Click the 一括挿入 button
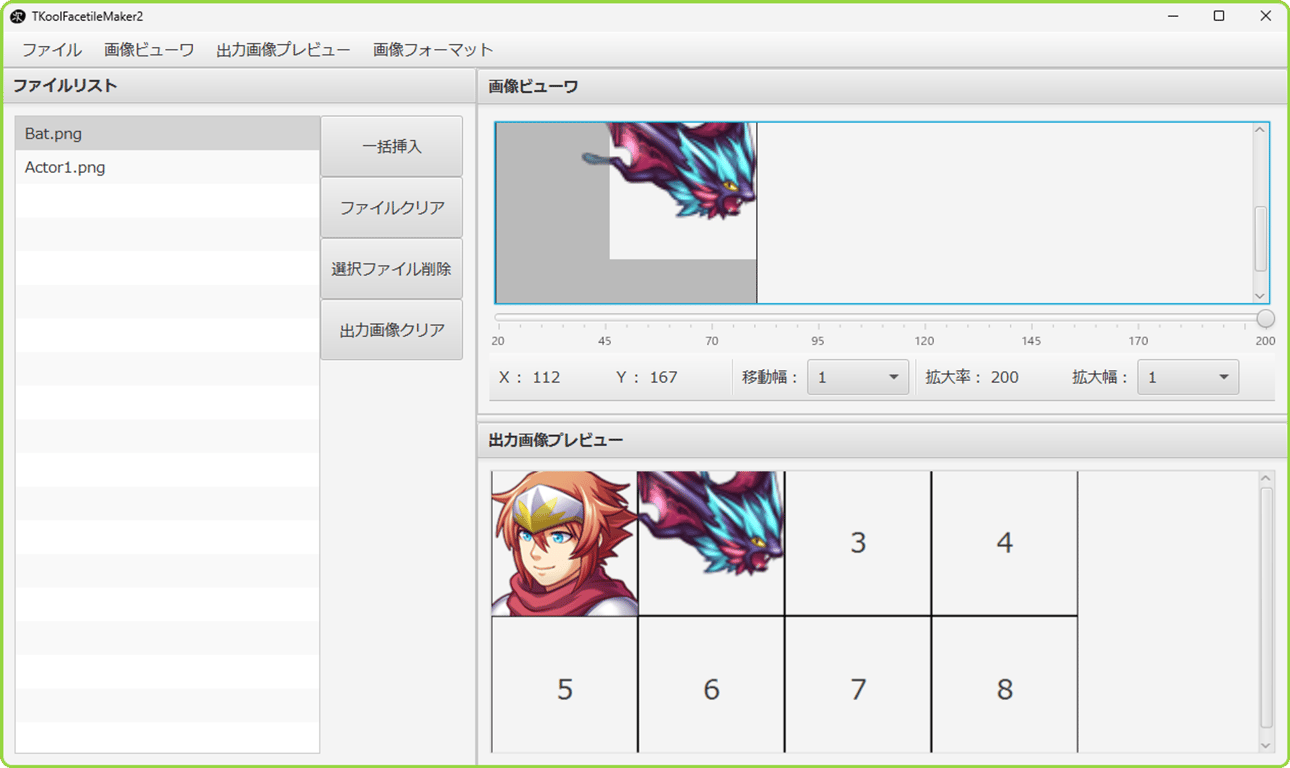This screenshot has height=768, width=1290. 392,147
